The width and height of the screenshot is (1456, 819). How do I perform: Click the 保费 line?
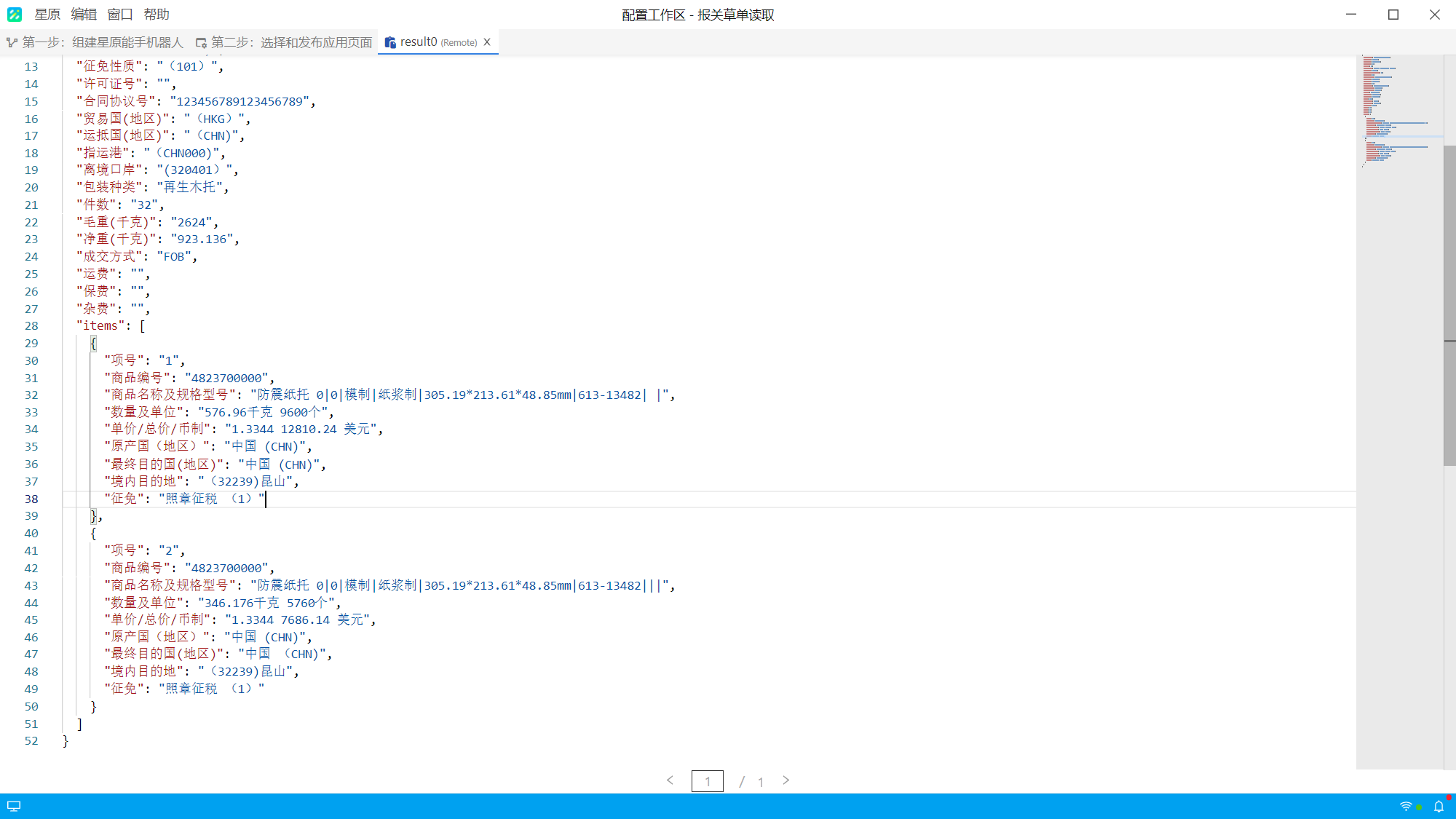113,291
